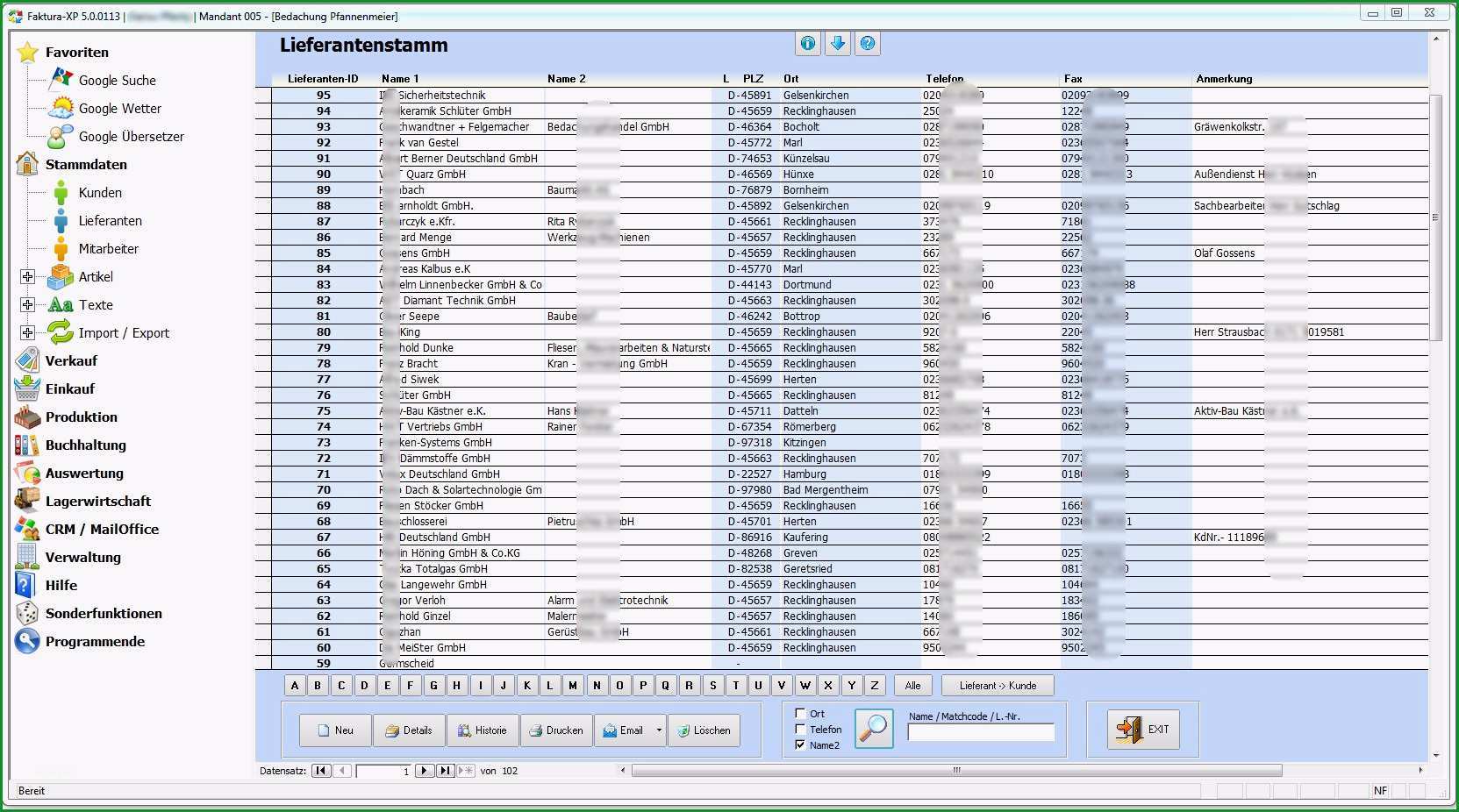Open supplier Details
This screenshot has height=812, width=1459.
(x=409, y=730)
